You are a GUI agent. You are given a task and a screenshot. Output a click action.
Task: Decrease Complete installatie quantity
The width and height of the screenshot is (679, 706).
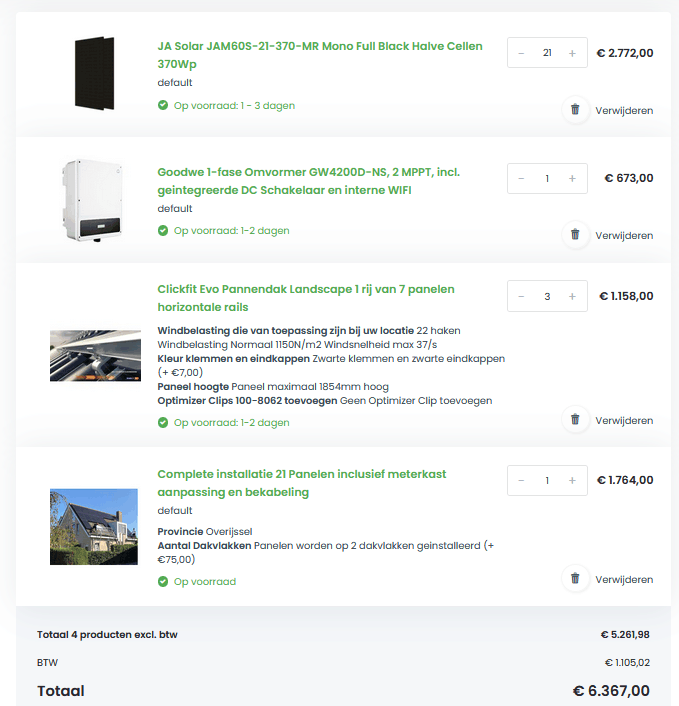522,480
